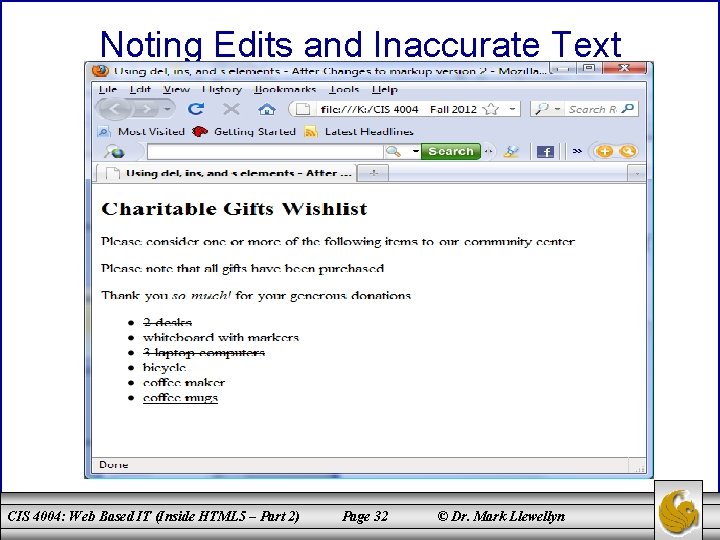Open the list all tabs dropdown
720x540 pixels.
tap(636, 174)
